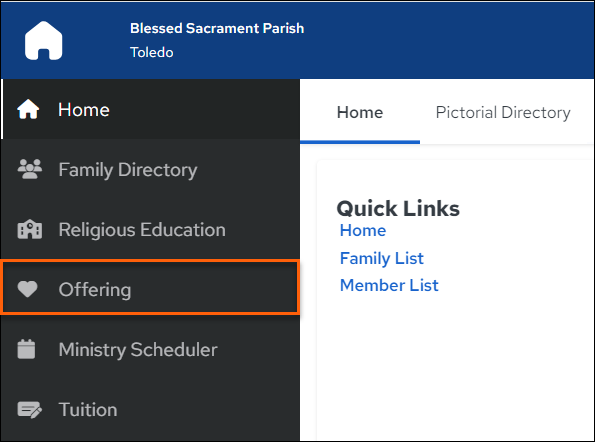The width and height of the screenshot is (595, 442).
Task: Navigate to the Tuition module
Action: pyautogui.click(x=150, y=409)
